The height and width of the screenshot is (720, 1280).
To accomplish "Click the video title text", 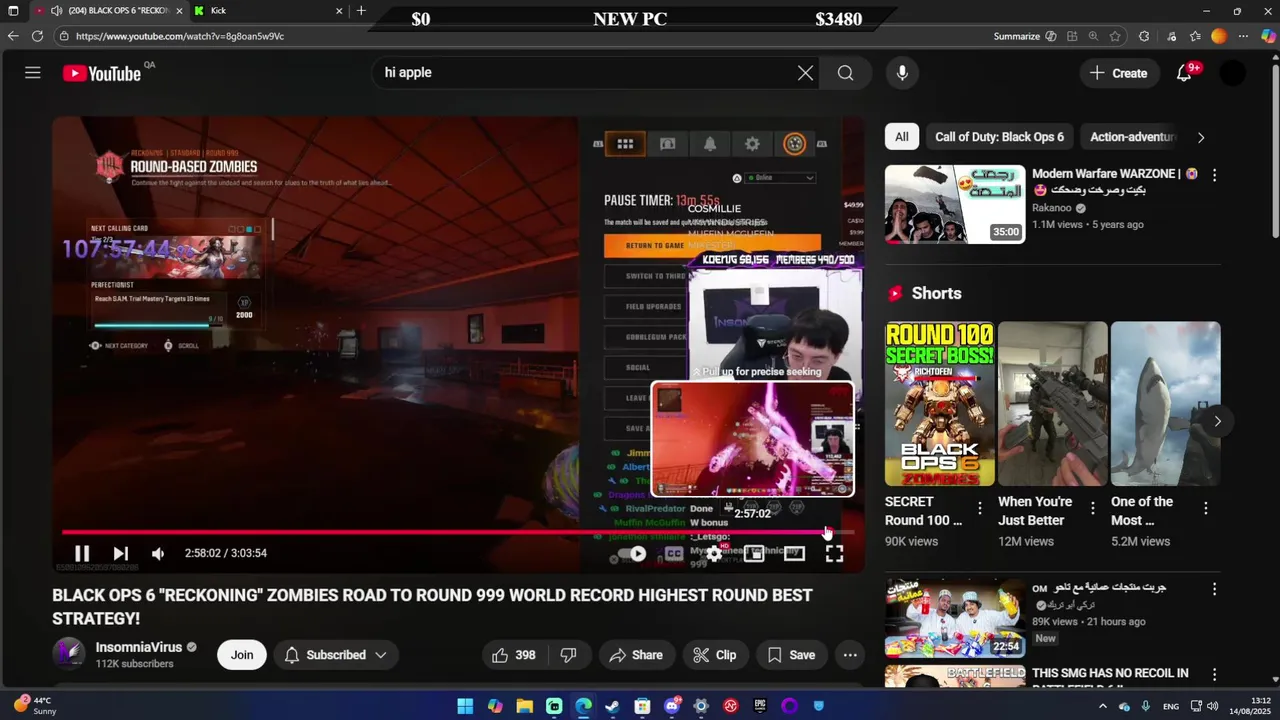I will click(x=432, y=607).
